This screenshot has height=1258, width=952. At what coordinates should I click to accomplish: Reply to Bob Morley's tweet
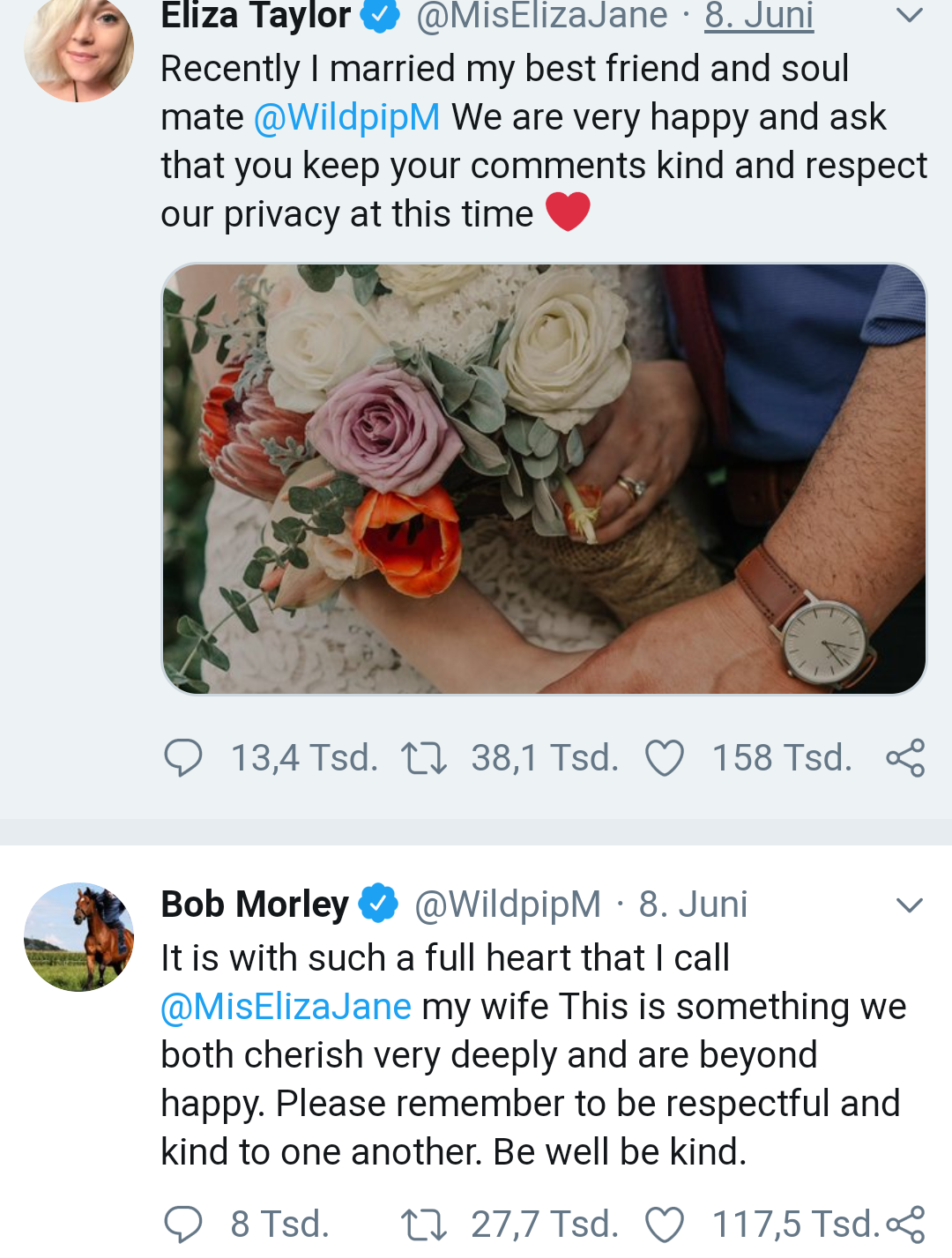183,1225
